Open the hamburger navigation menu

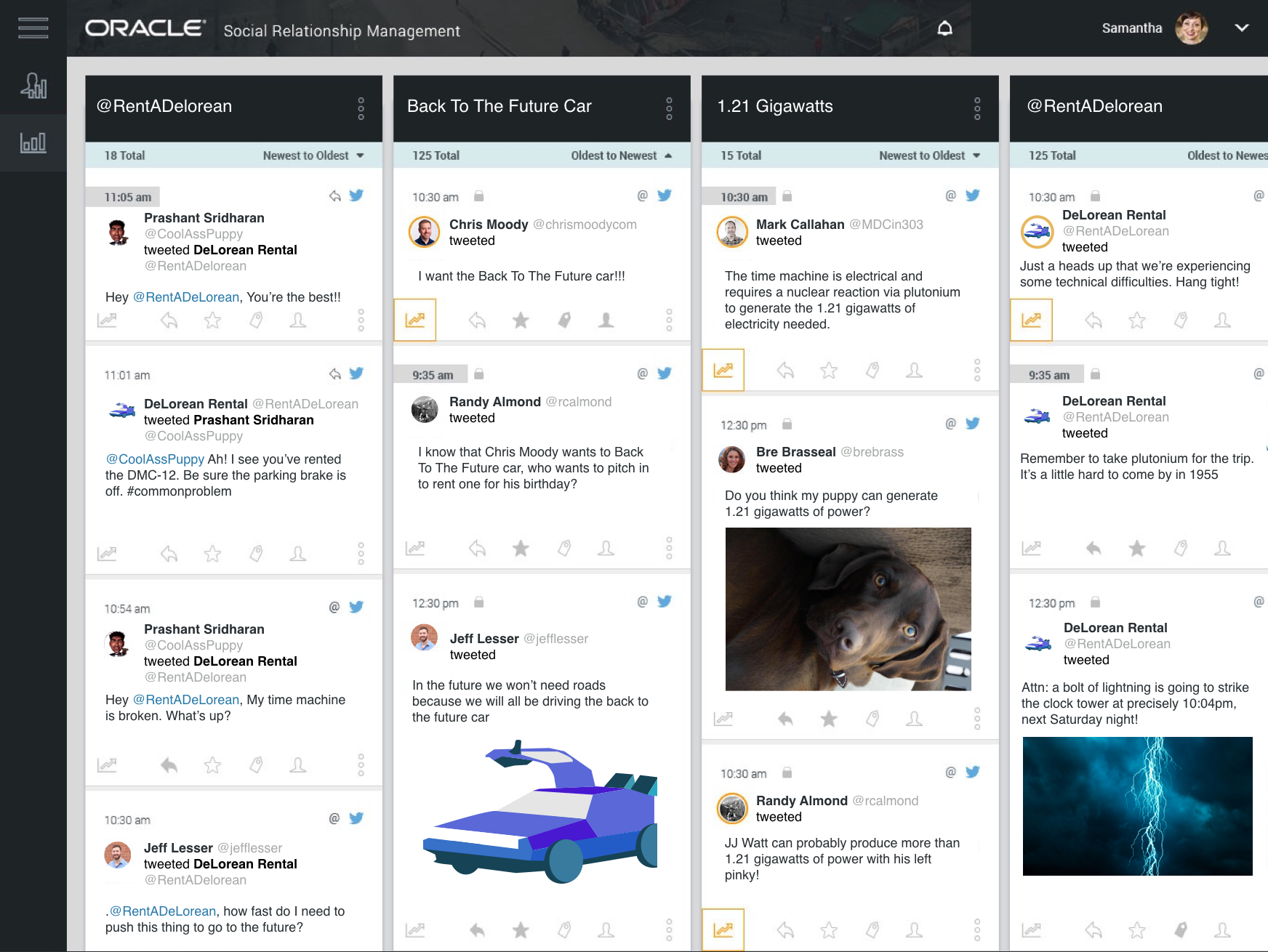[x=33, y=28]
